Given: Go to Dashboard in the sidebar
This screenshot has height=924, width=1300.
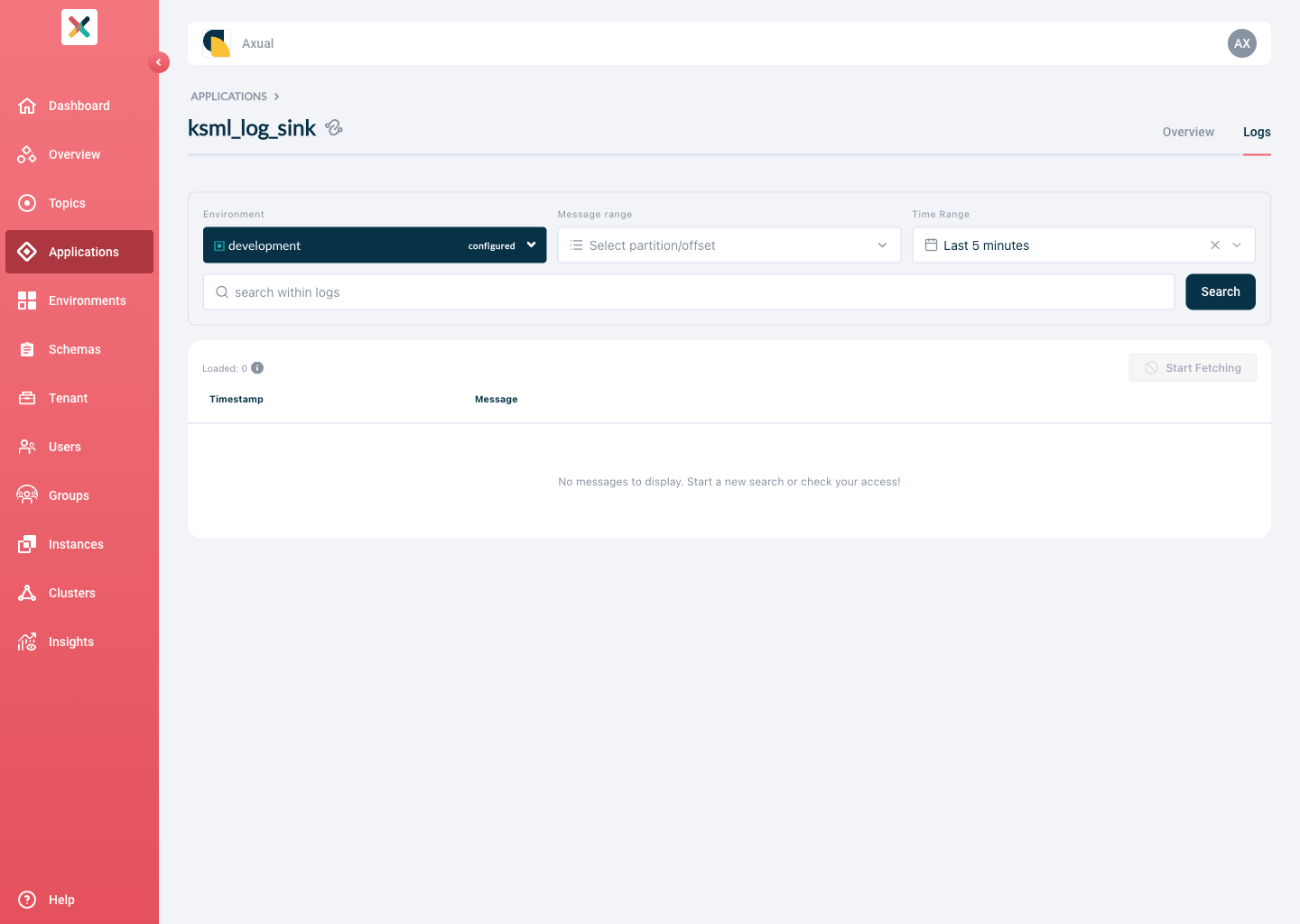Looking at the screenshot, I should click(x=79, y=106).
